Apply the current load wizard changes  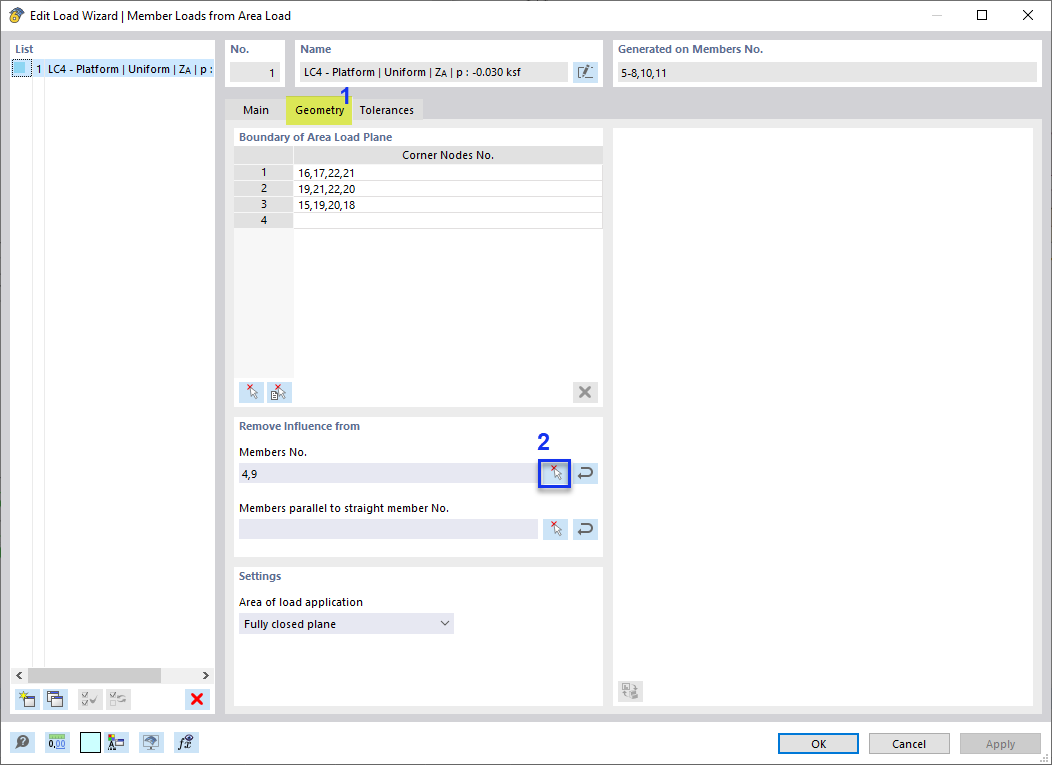(x=1000, y=743)
